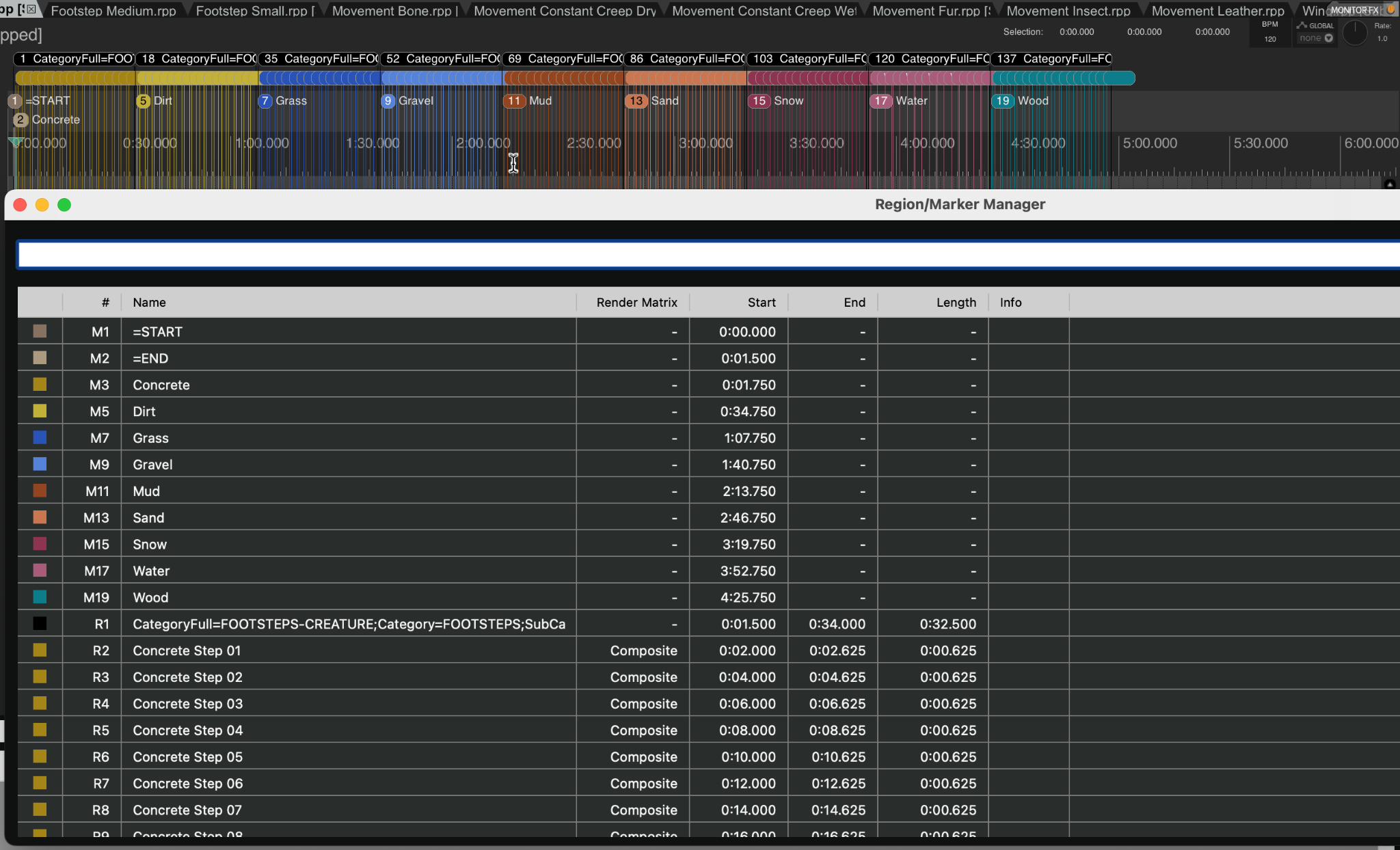
Task: Close the current project tab via X icon
Action: point(31,10)
